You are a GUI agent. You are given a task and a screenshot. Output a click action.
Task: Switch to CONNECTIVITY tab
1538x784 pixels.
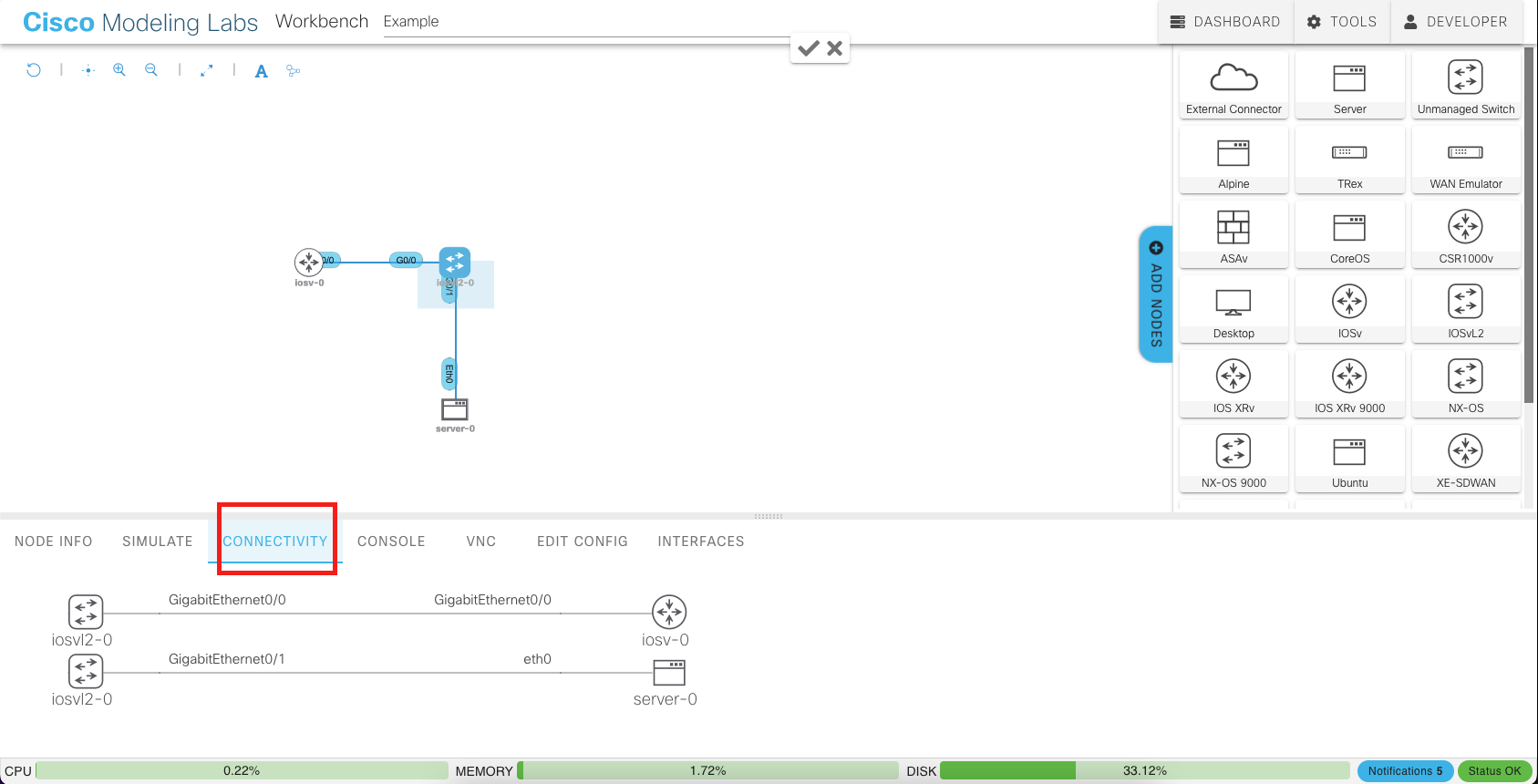[275, 542]
